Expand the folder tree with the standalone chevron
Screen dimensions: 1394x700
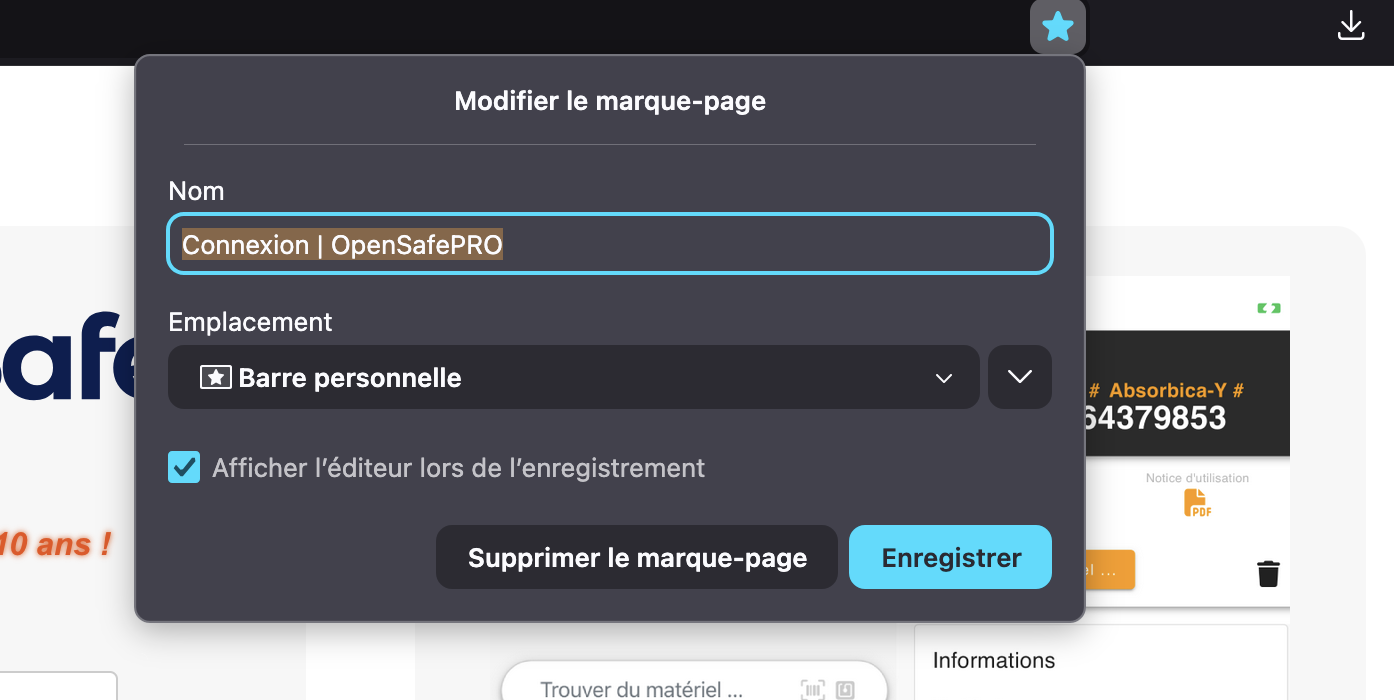(1019, 377)
